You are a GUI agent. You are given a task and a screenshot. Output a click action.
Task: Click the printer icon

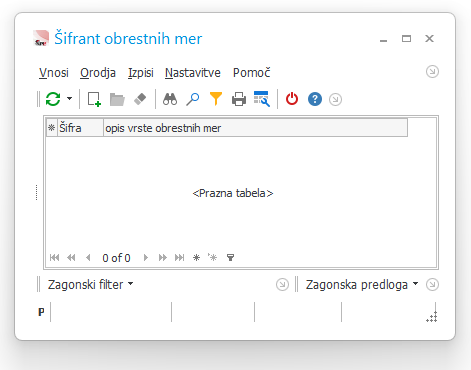coord(239,99)
